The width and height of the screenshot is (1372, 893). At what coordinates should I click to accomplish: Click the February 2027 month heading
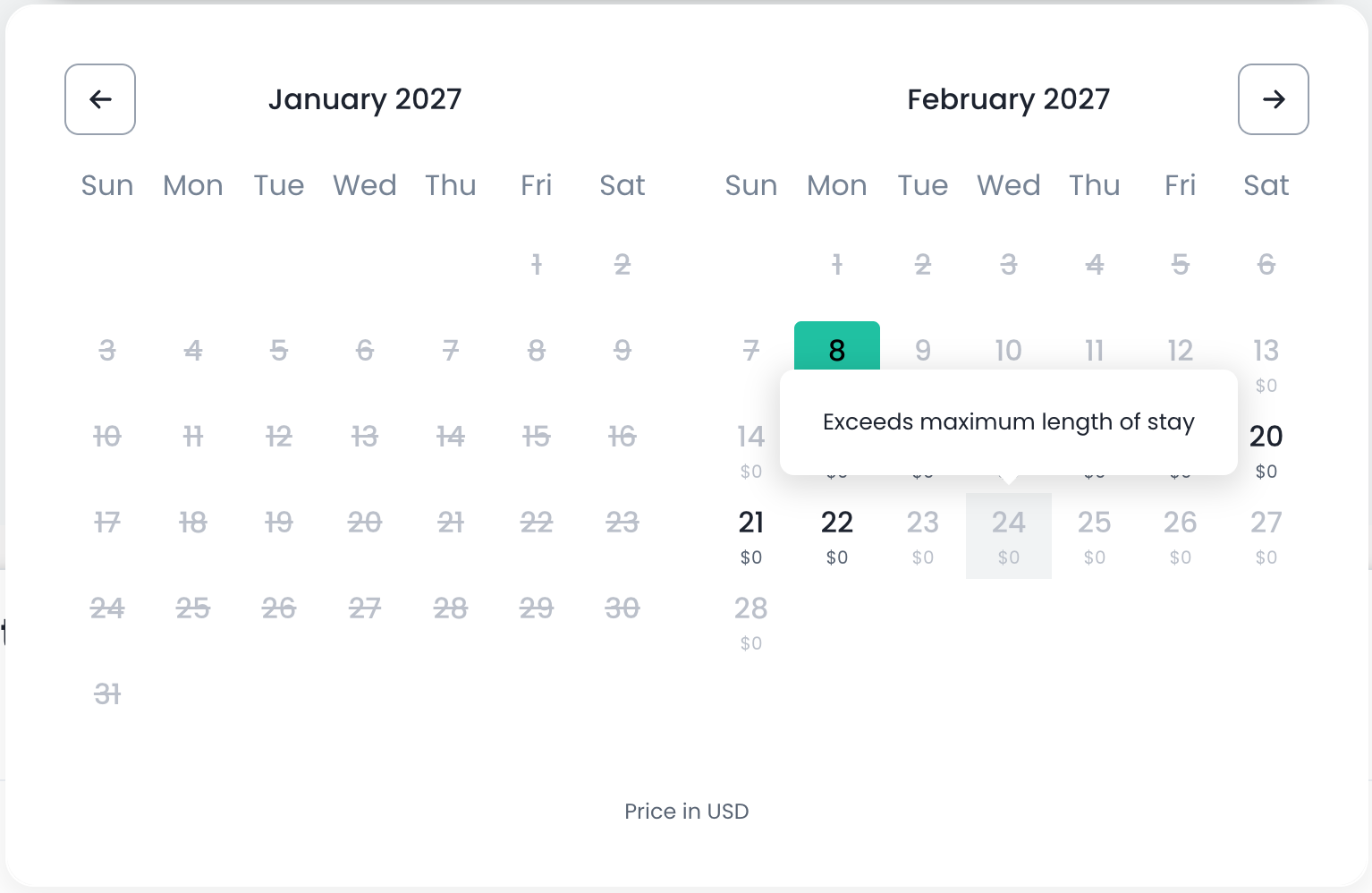(x=1008, y=99)
